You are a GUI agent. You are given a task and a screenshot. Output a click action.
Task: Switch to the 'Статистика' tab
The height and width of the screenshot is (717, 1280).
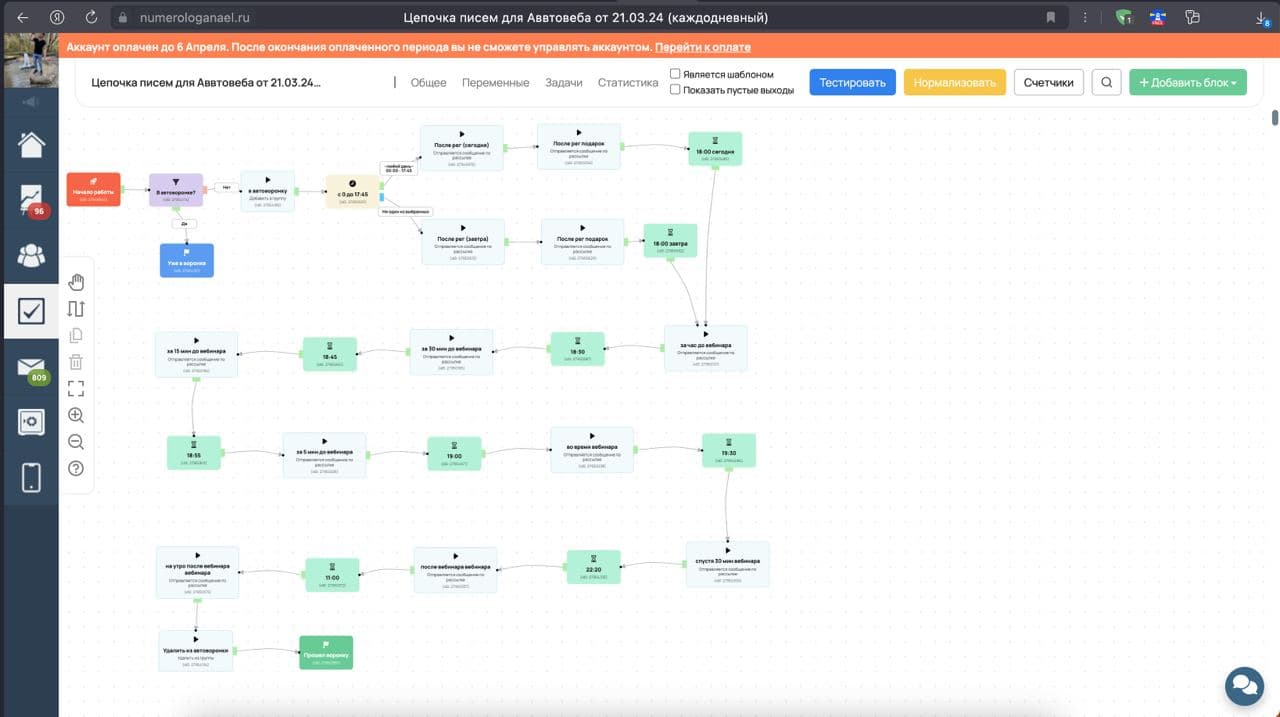(628, 83)
